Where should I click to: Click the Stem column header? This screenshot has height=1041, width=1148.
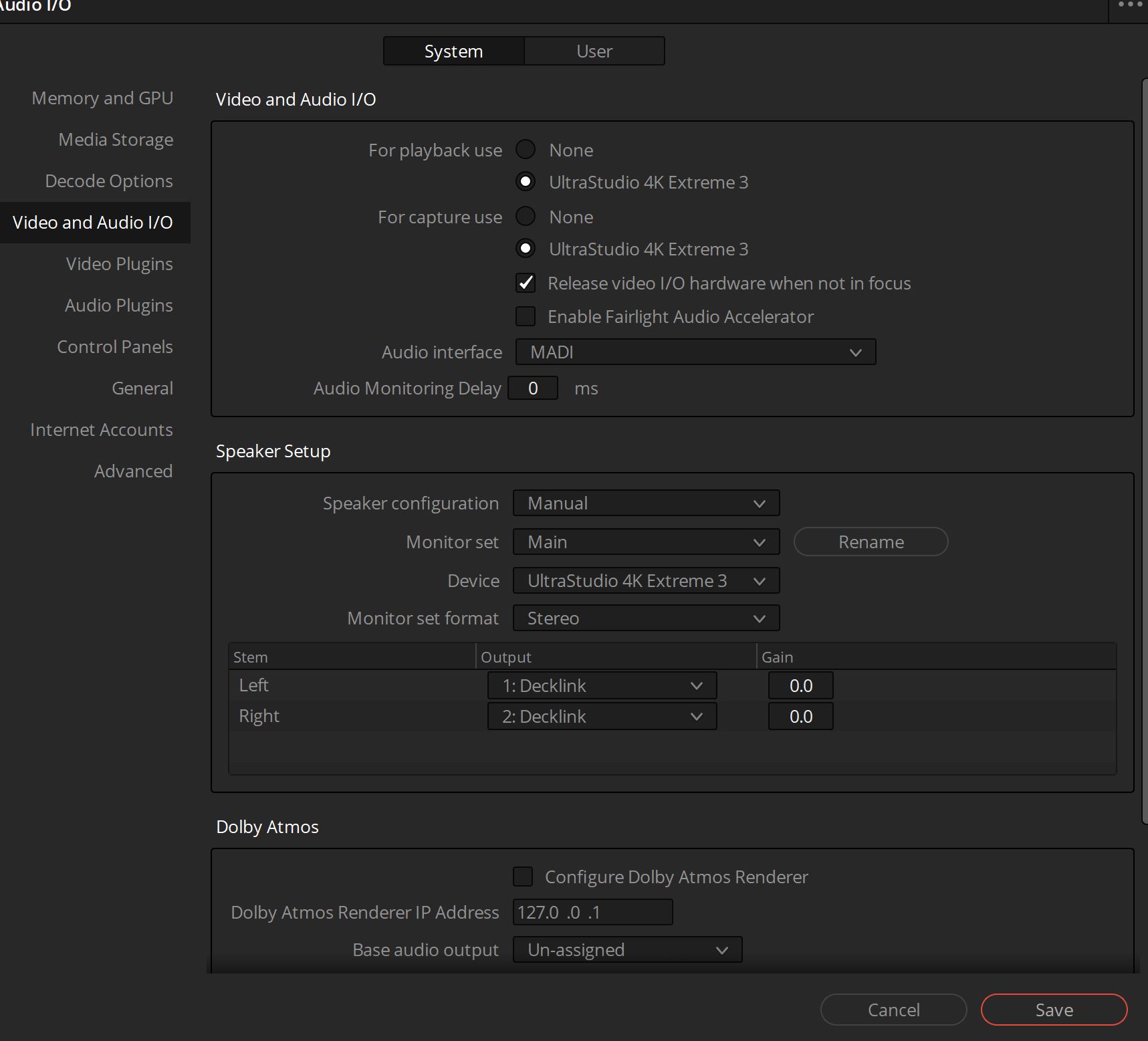(352, 657)
